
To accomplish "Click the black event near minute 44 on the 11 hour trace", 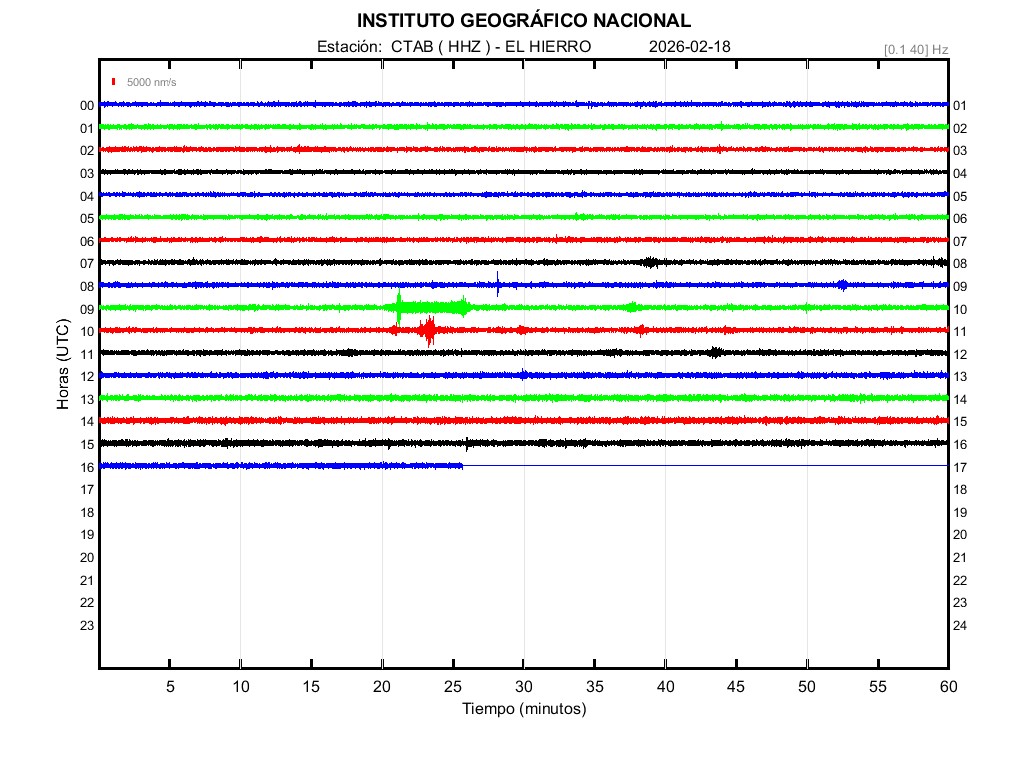I will [715, 352].
